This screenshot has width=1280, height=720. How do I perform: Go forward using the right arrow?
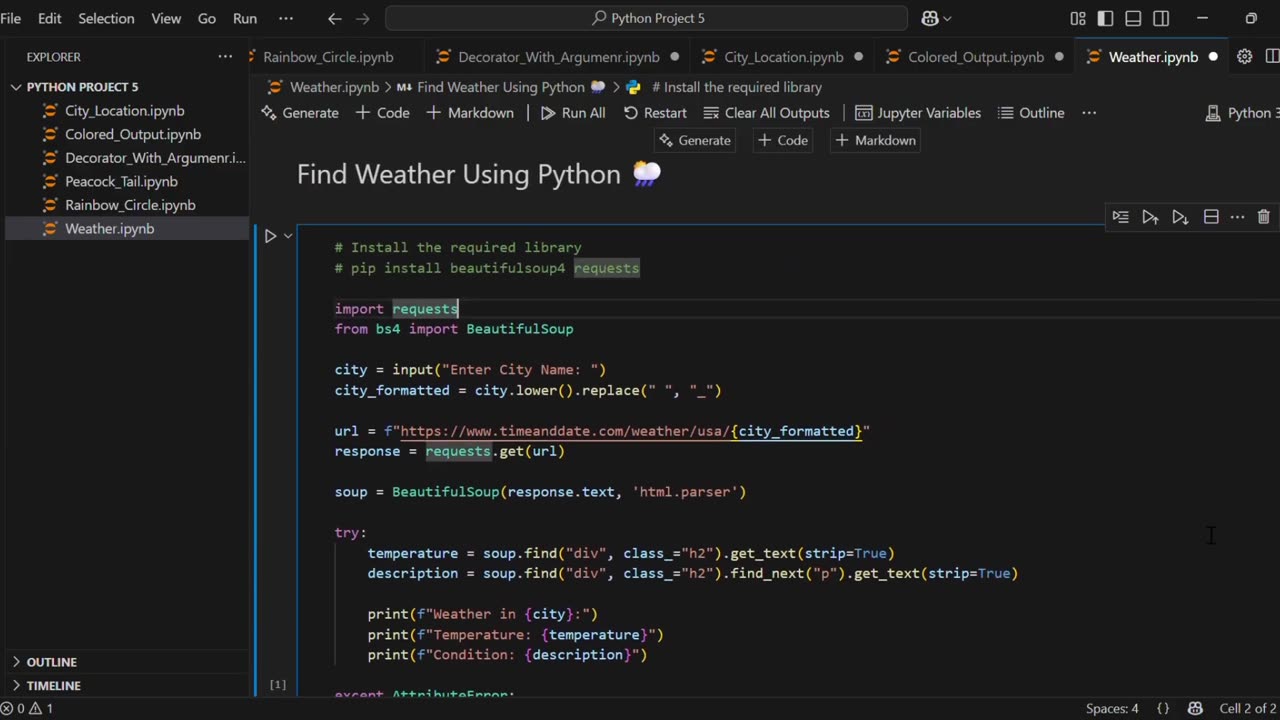[x=363, y=18]
